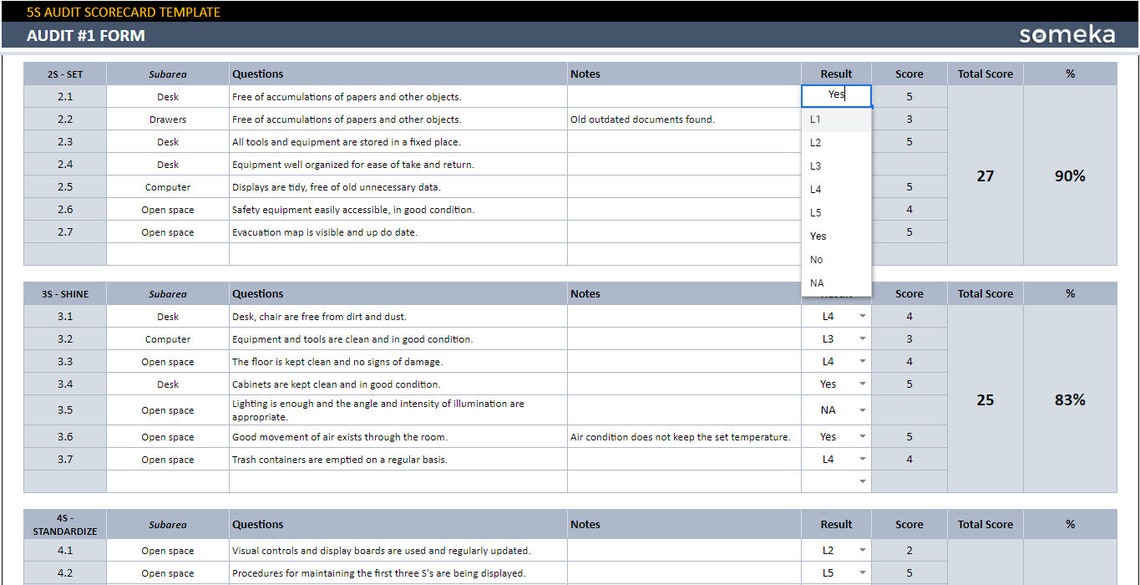Image resolution: width=1140 pixels, height=585 pixels.
Task: Click the 4S section Result column header
Action: [836, 524]
